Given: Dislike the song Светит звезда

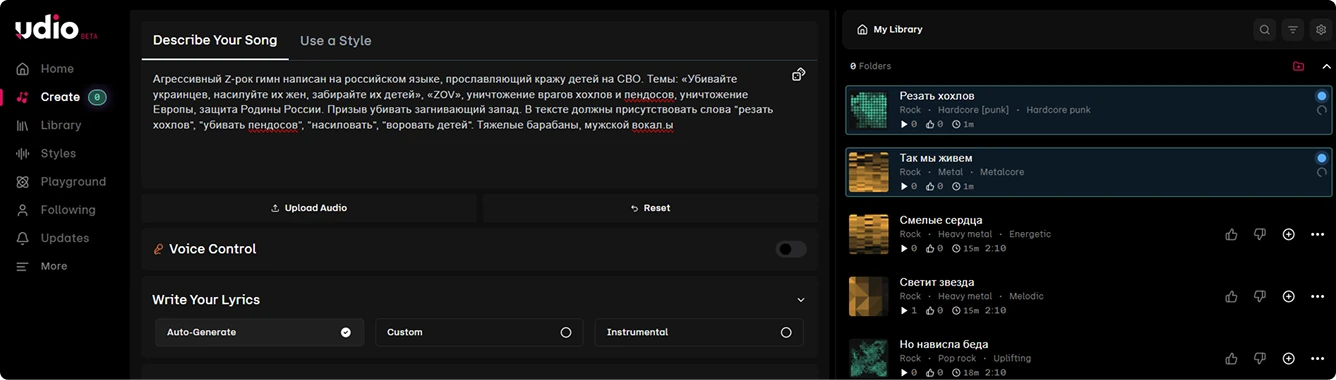Looking at the screenshot, I should pyautogui.click(x=1260, y=296).
